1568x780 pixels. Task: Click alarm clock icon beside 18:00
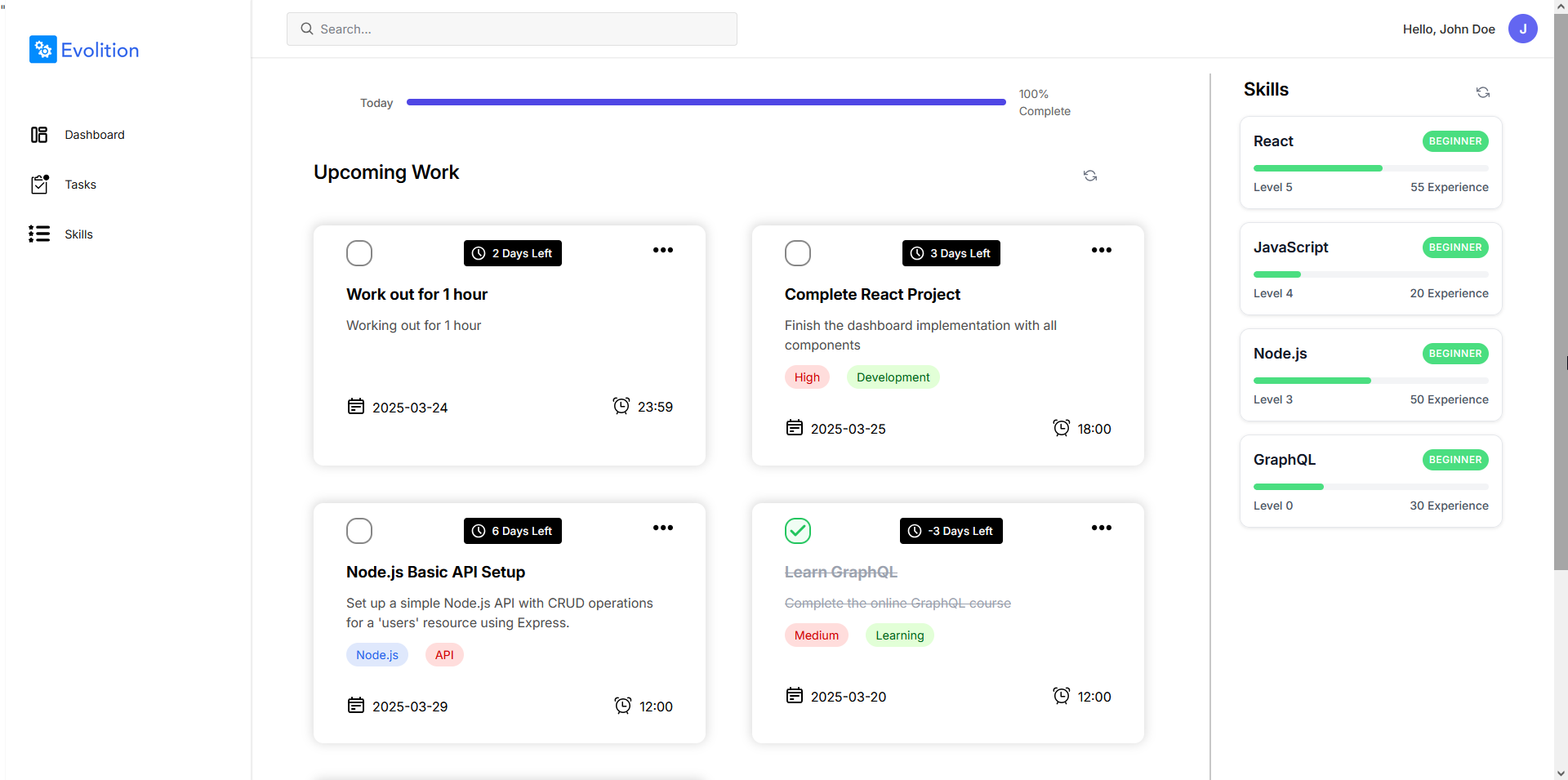tap(1061, 428)
